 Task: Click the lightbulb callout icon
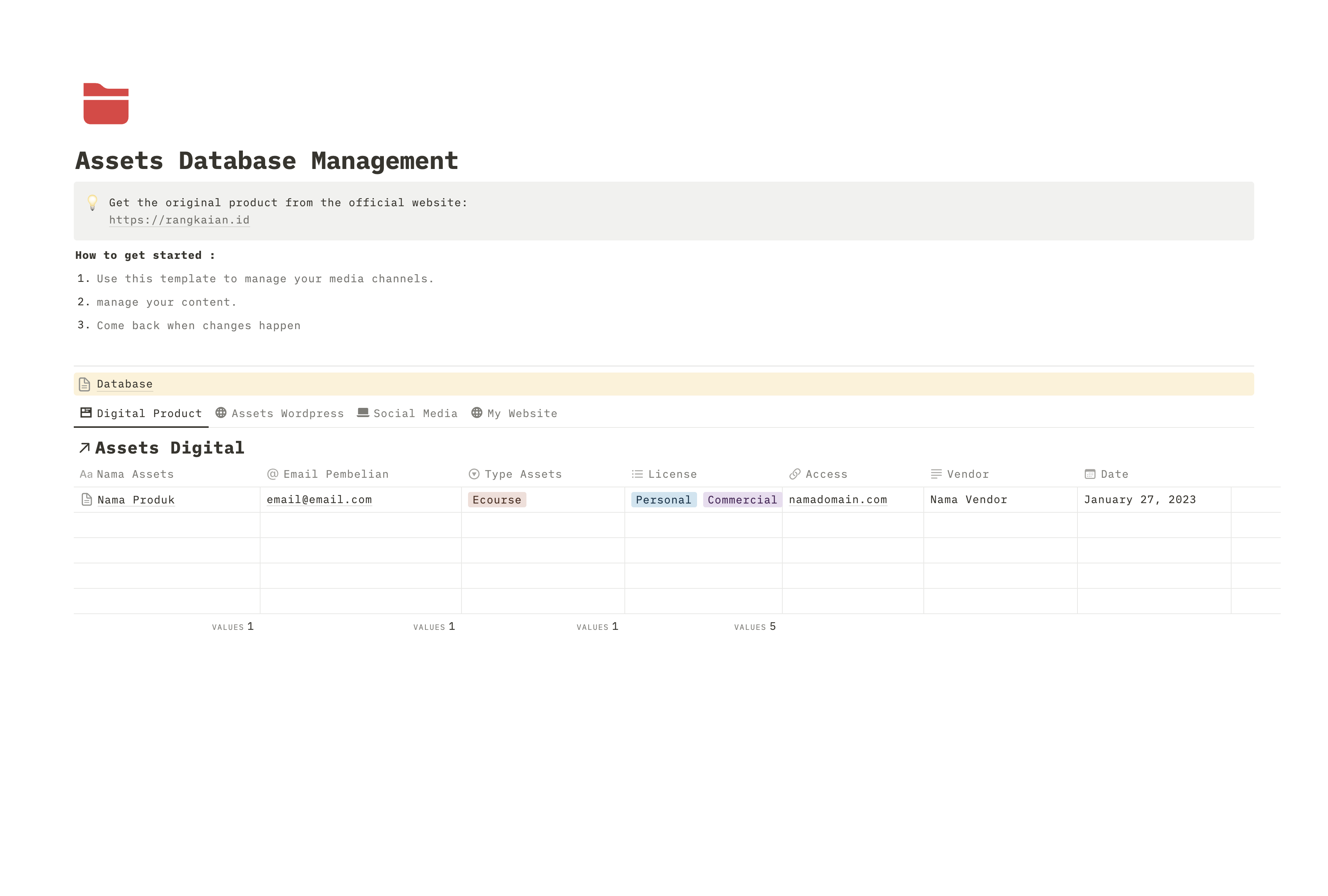(x=92, y=202)
